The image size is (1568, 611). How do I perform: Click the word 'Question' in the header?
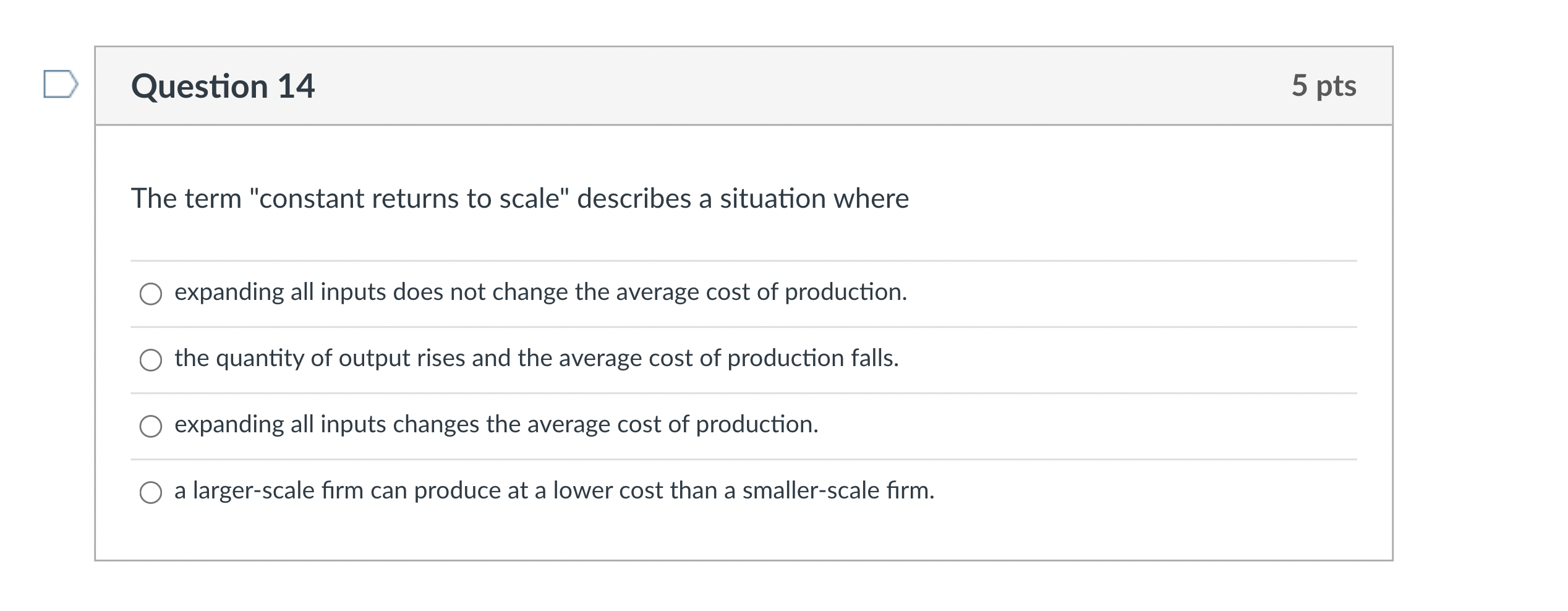[199, 86]
